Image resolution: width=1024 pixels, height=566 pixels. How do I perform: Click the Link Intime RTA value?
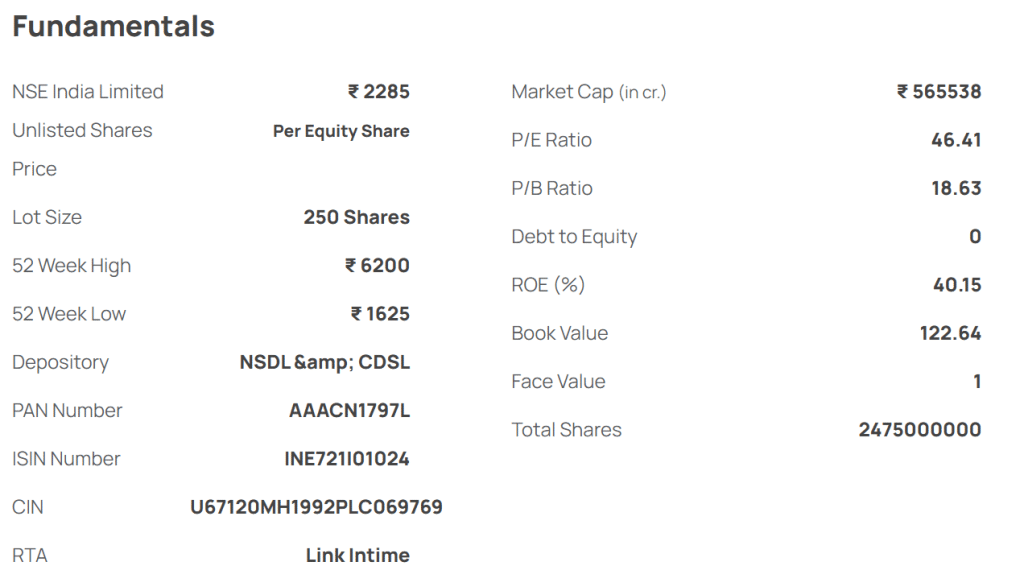(x=357, y=555)
